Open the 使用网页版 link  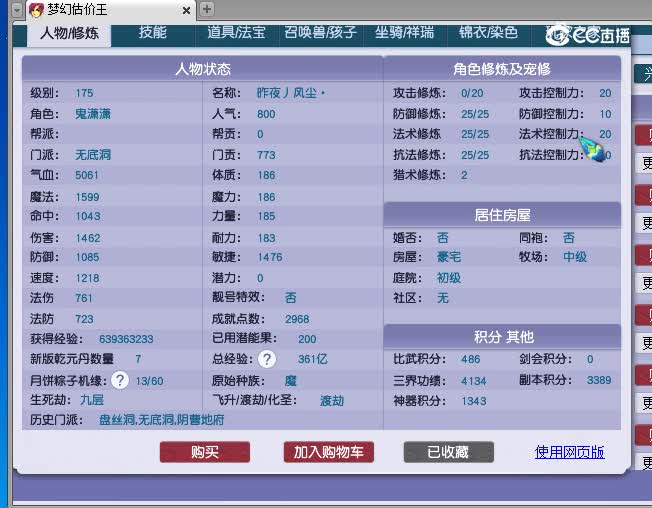pos(570,452)
